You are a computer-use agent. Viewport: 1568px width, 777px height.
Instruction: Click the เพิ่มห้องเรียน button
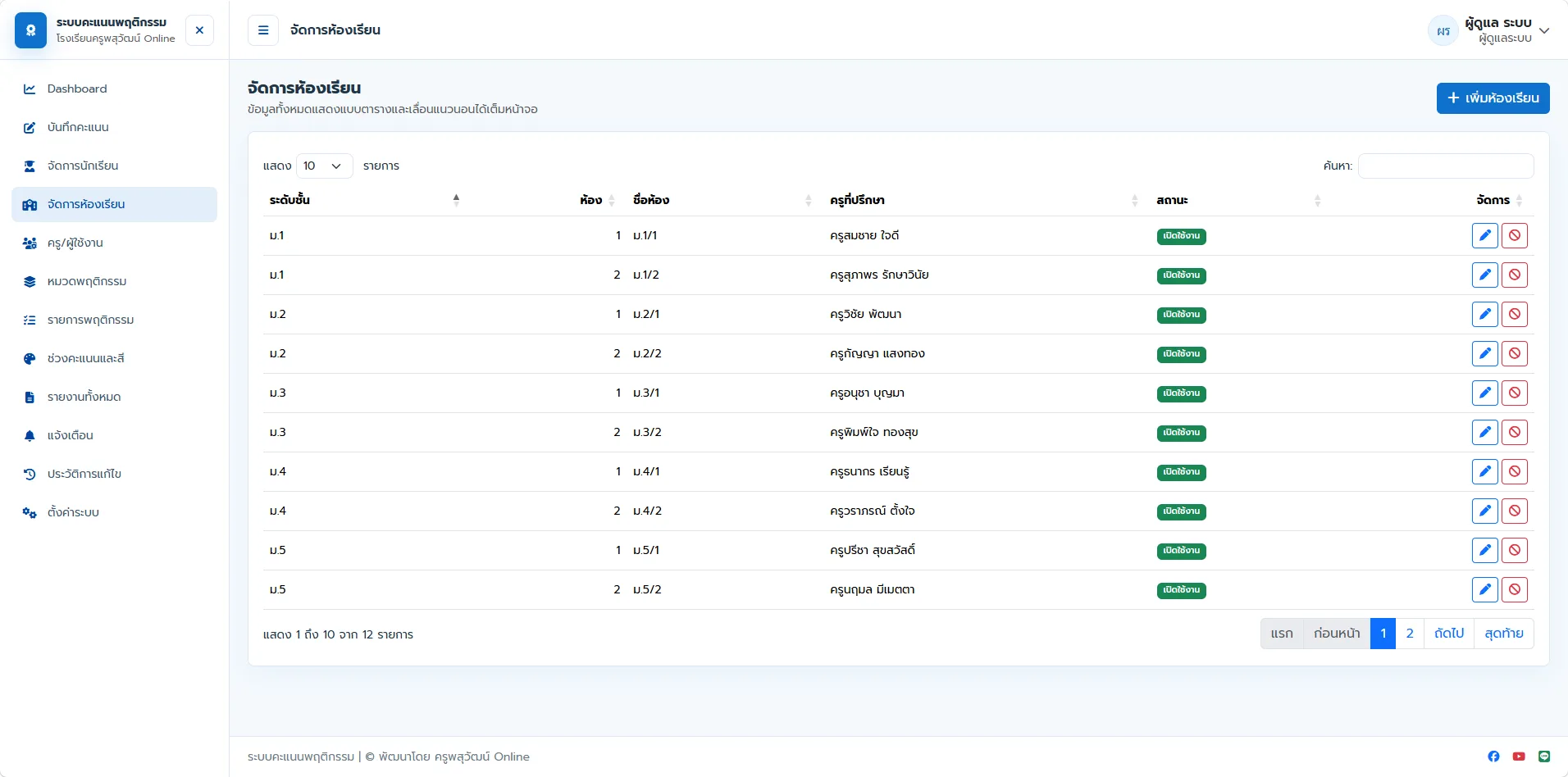1493,98
